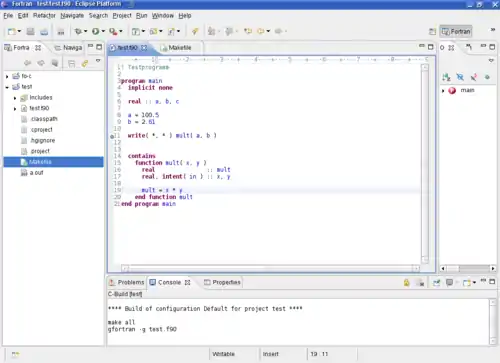Open the Debug configurations dropdown arrow
Image resolution: width=500 pixels, height=363 pixels.
tap(85, 31)
